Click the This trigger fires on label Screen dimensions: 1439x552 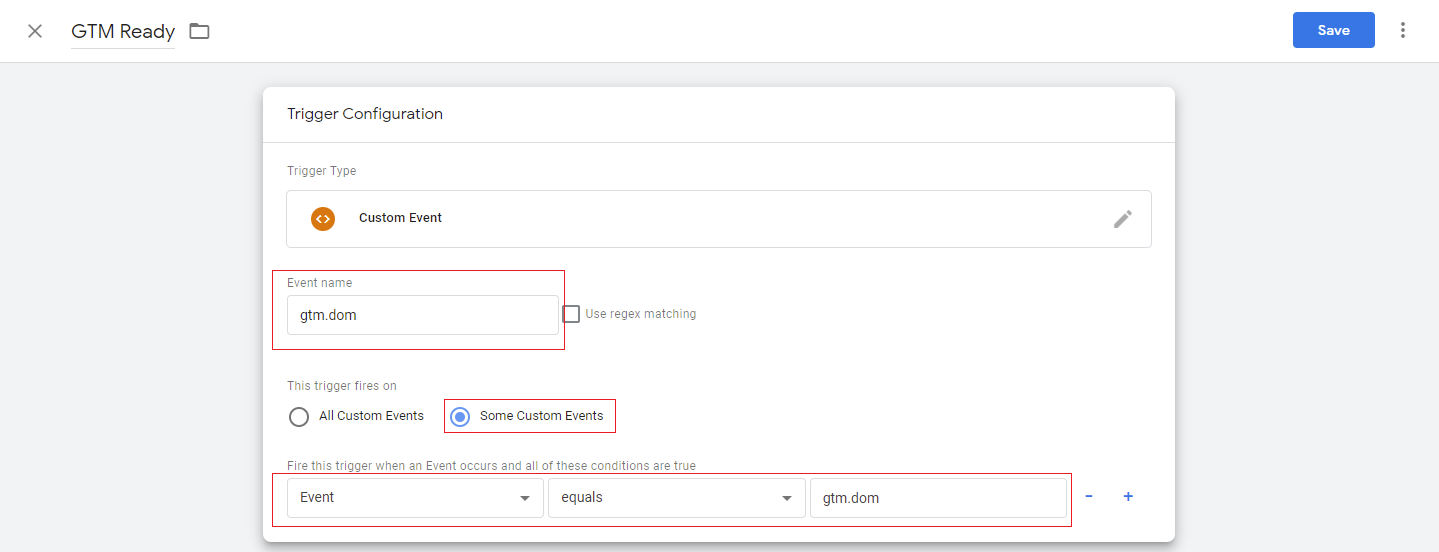pos(342,386)
